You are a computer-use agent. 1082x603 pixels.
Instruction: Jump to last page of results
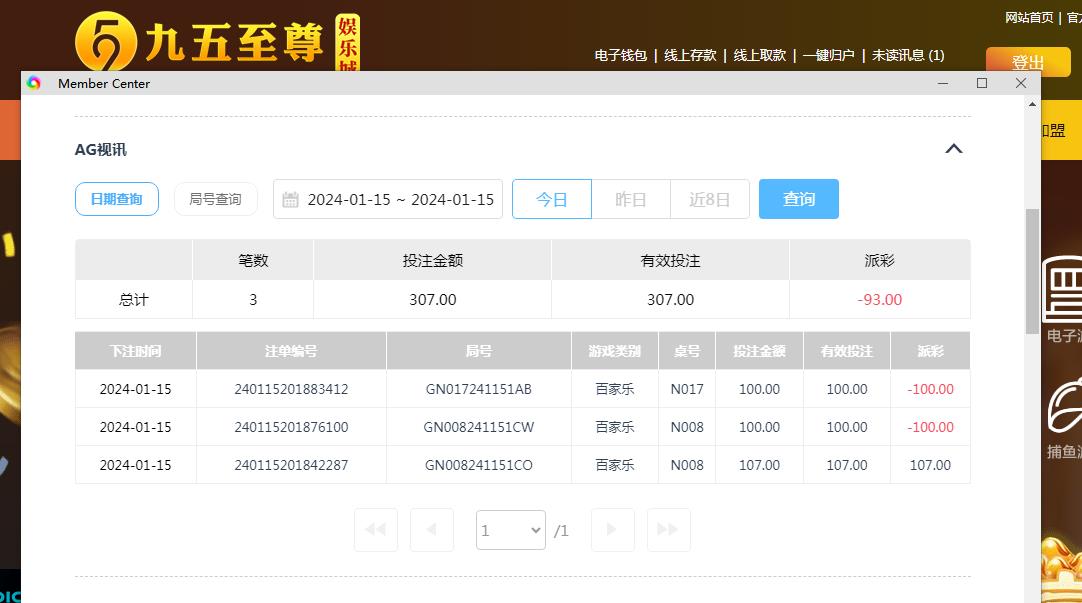(668, 530)
